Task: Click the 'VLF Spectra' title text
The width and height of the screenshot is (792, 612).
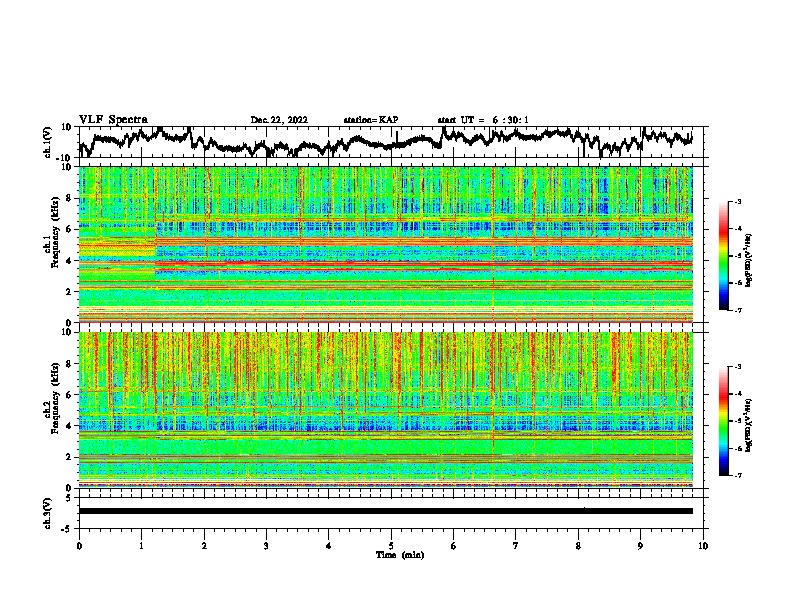Action: (x=113, y=120)
